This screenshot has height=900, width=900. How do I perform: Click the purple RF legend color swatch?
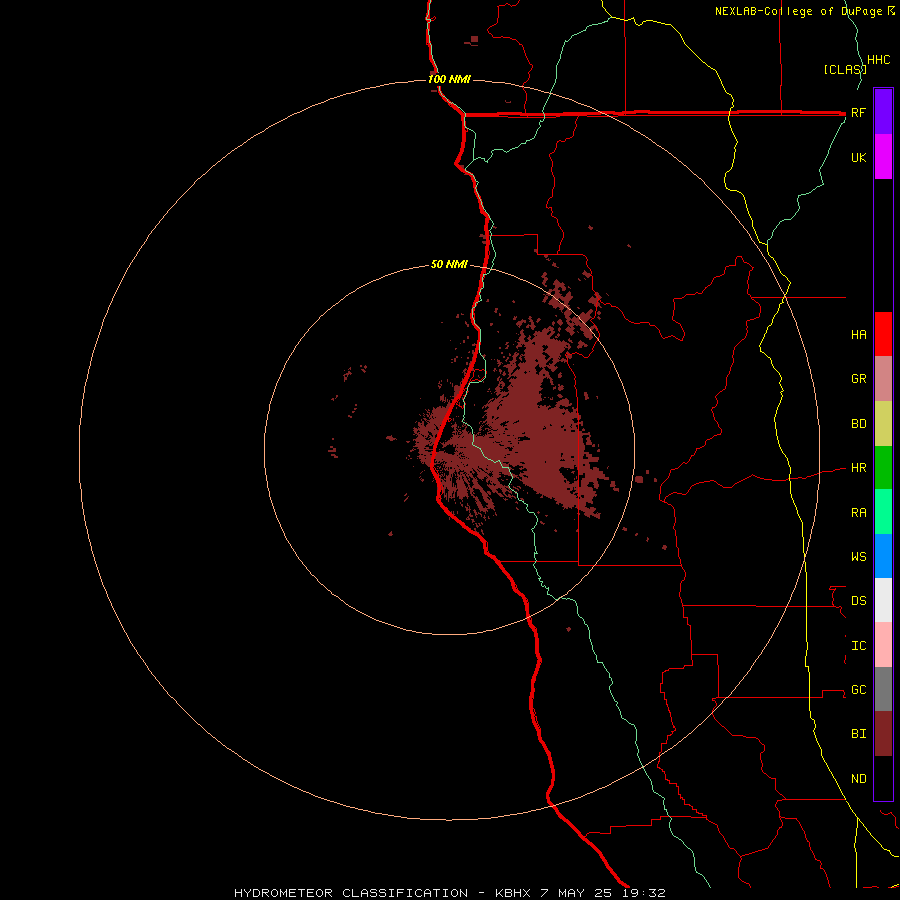click(x=883, y=111)
